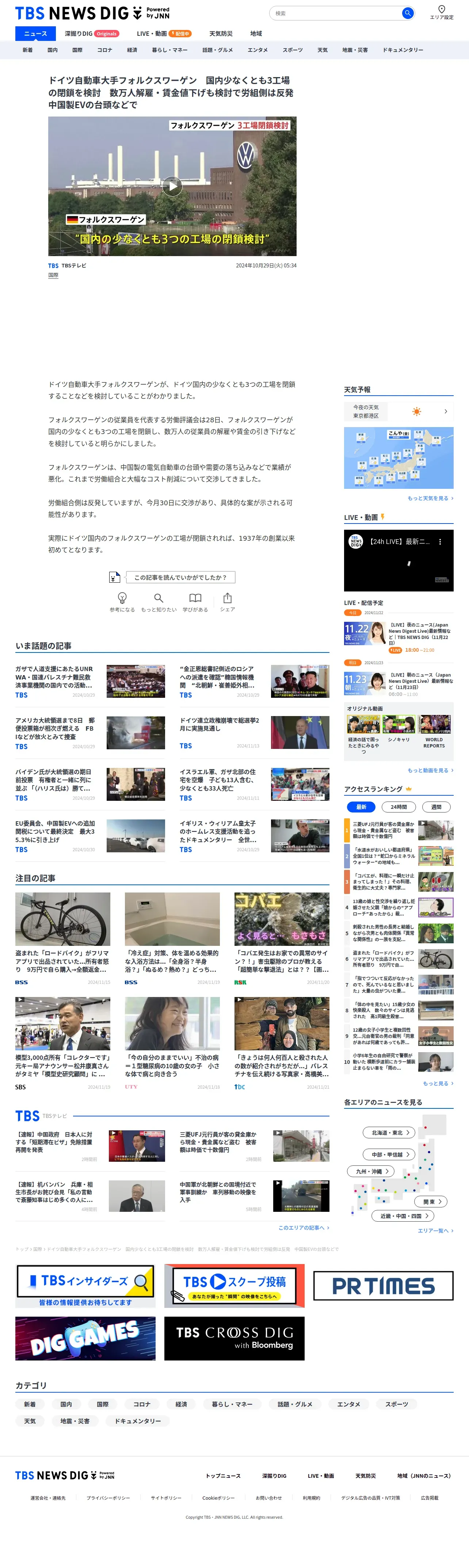This screenshot has height=1568, width=469.
Task: Open プライバシーポリシー in the footer
Action: click(x=108, y=1497)
